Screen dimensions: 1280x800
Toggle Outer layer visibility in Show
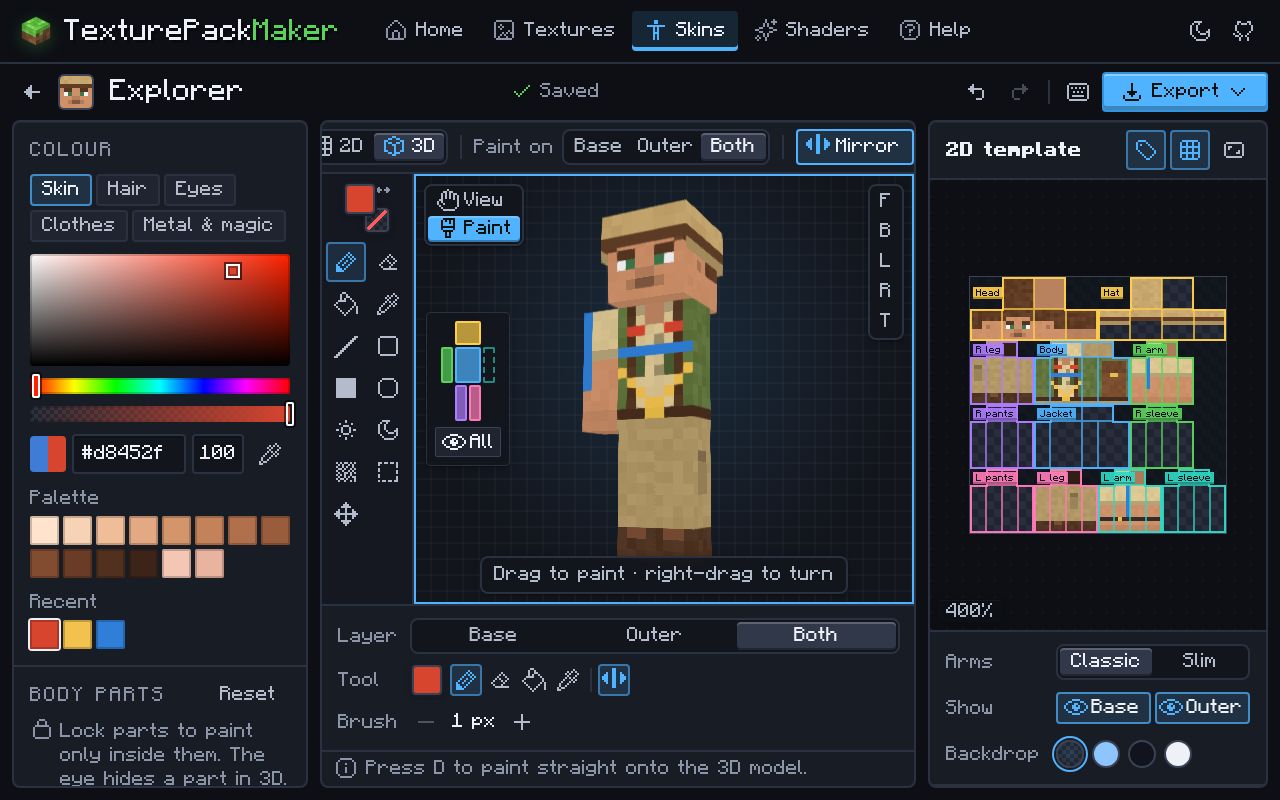[1202, 707]
